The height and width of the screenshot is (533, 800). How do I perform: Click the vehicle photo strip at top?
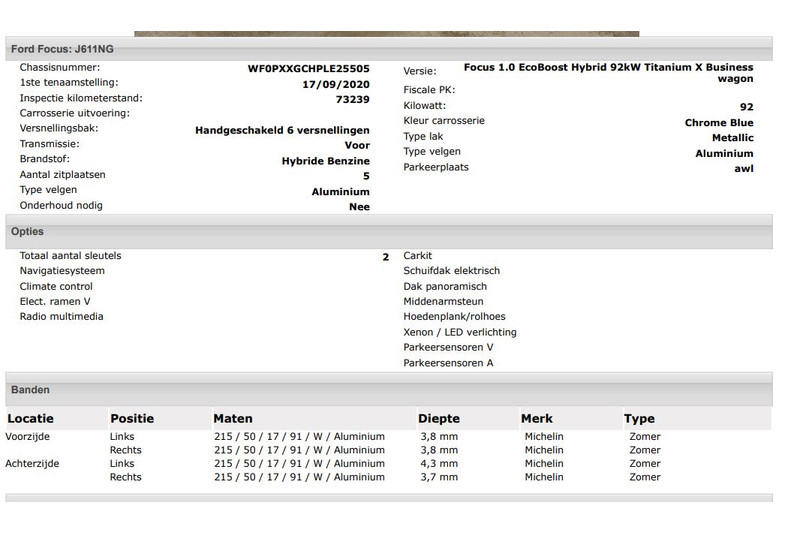coord(386,33)
